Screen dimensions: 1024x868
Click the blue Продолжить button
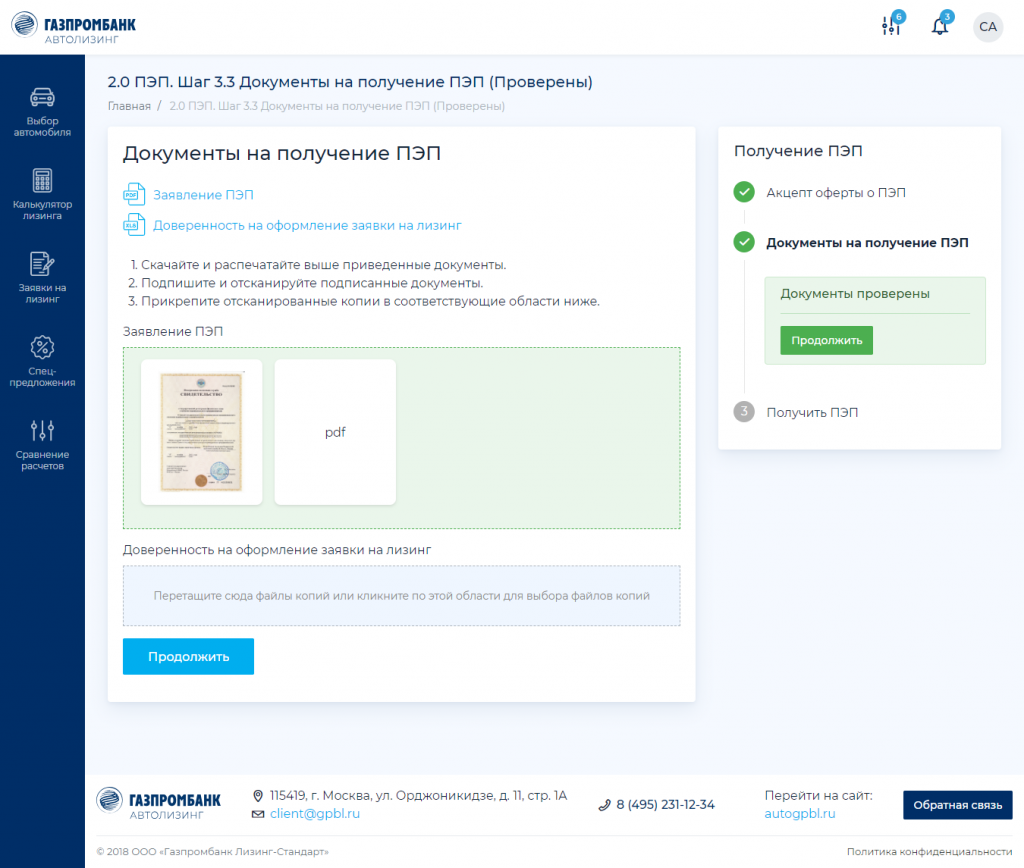tap(188, 656)
